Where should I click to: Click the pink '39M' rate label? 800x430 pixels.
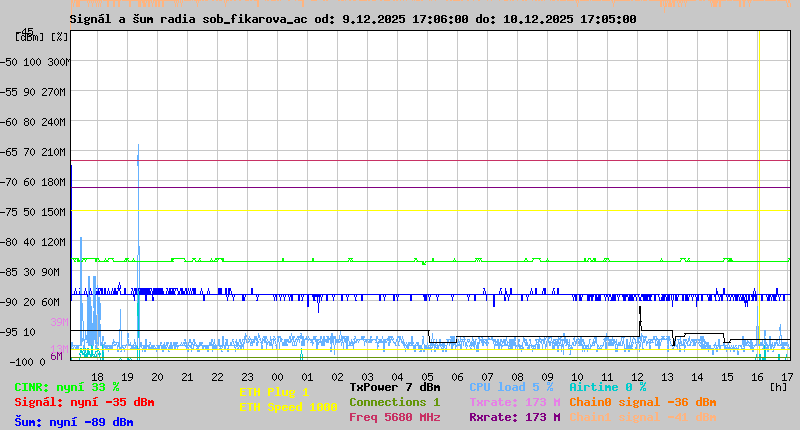click(59, 322)
